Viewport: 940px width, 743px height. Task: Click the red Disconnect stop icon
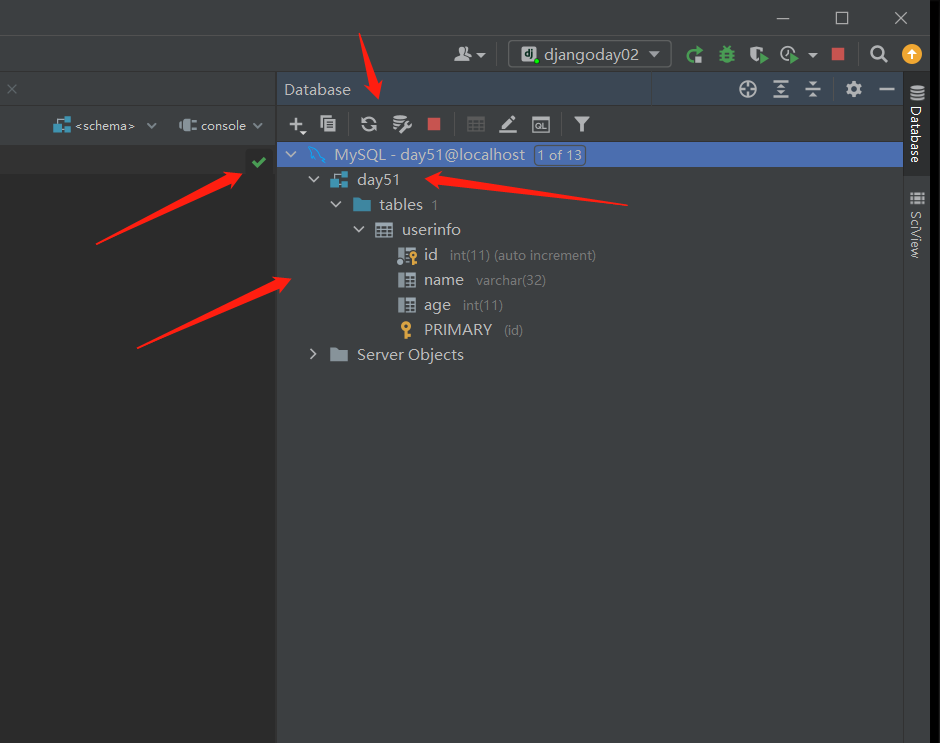[x=434, y=124]
